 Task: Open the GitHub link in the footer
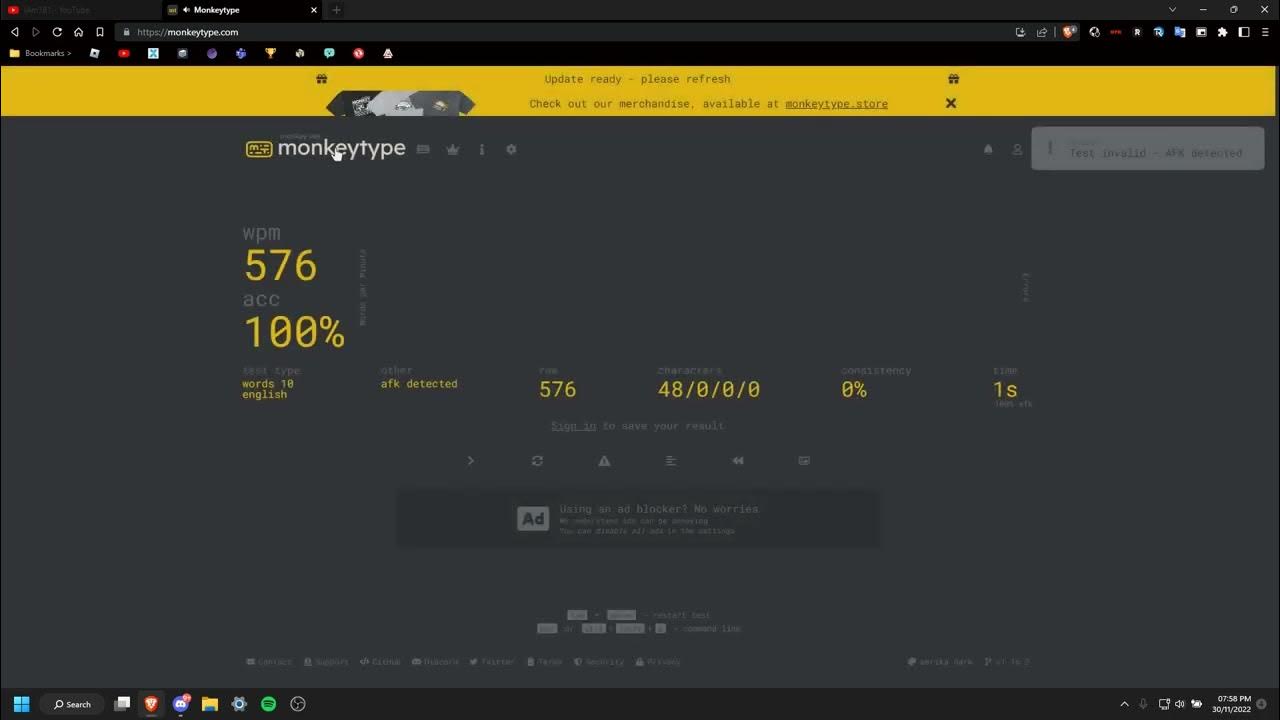(381, 662)
